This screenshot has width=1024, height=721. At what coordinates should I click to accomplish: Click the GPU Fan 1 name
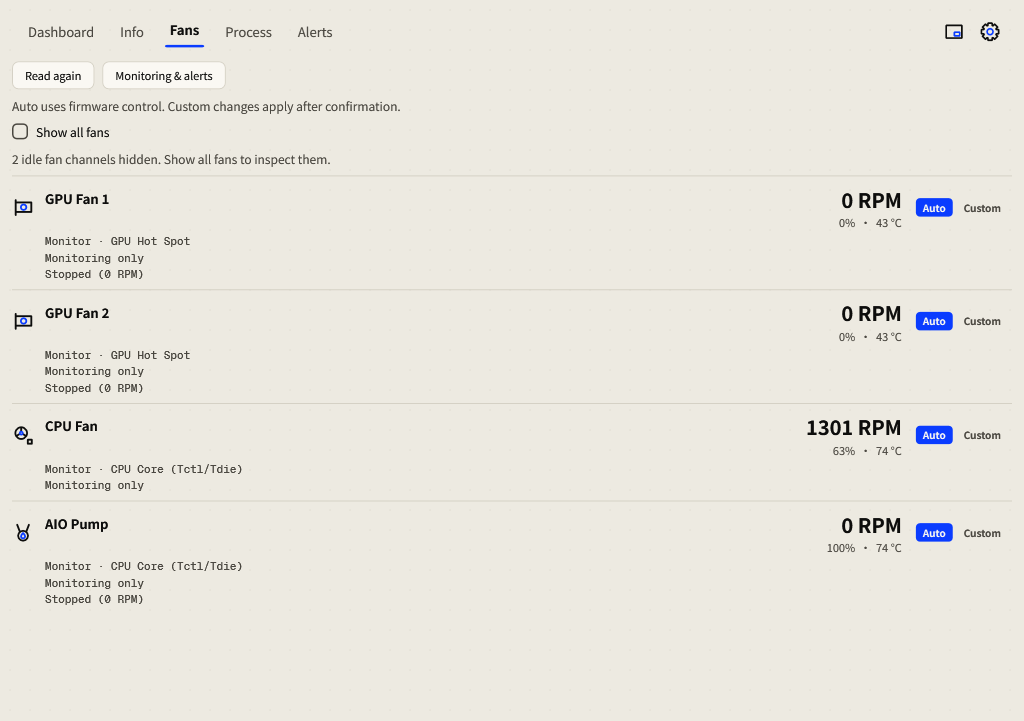[77, 199]
